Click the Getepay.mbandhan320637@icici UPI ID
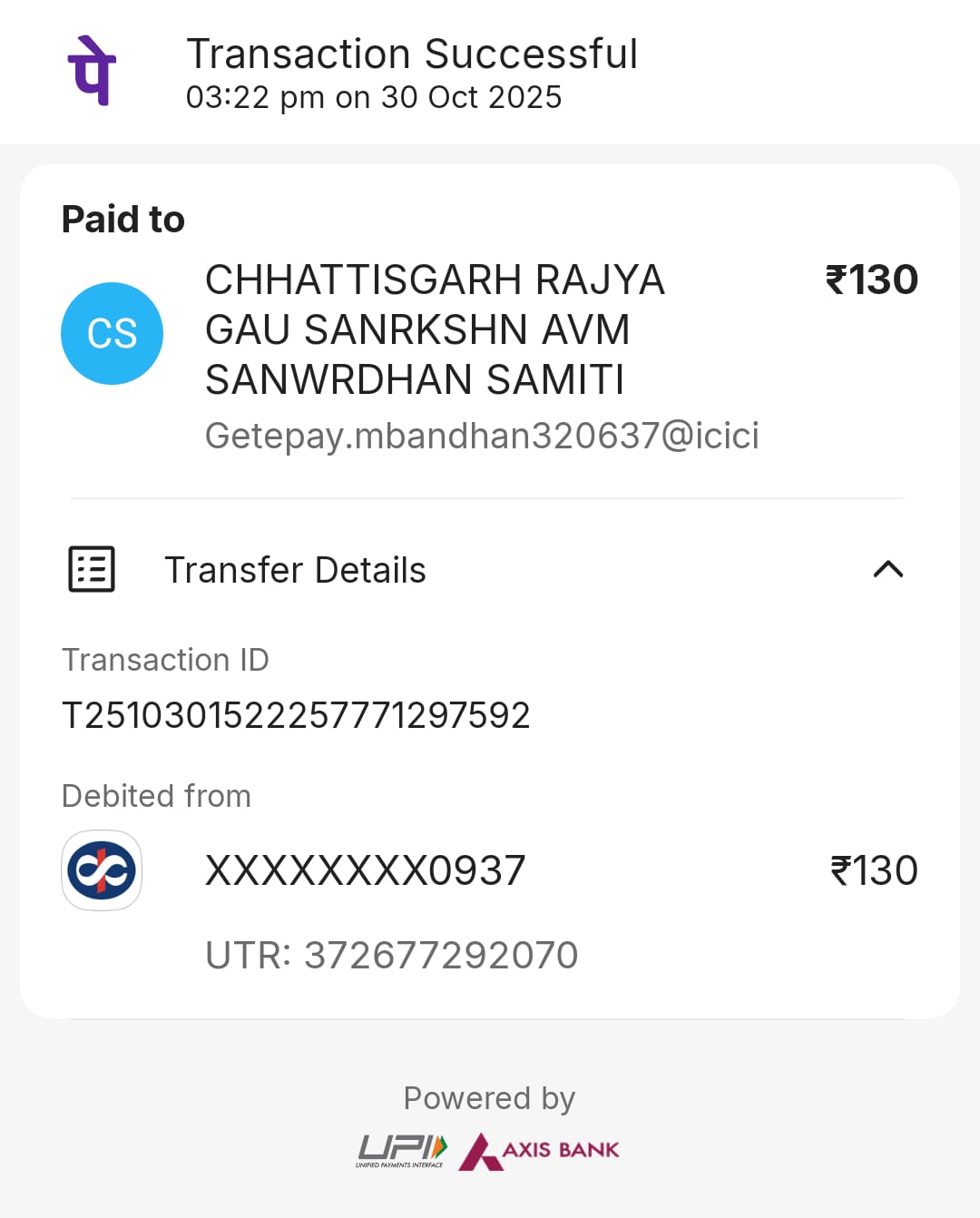The image size is (980, 1218). 482,436
